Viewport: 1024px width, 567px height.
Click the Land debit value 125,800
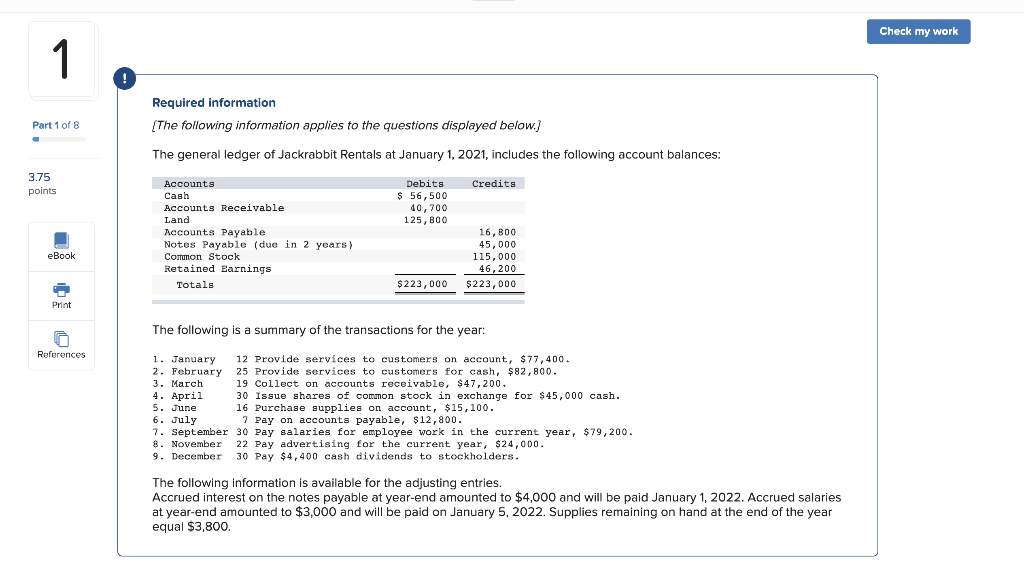425,220
